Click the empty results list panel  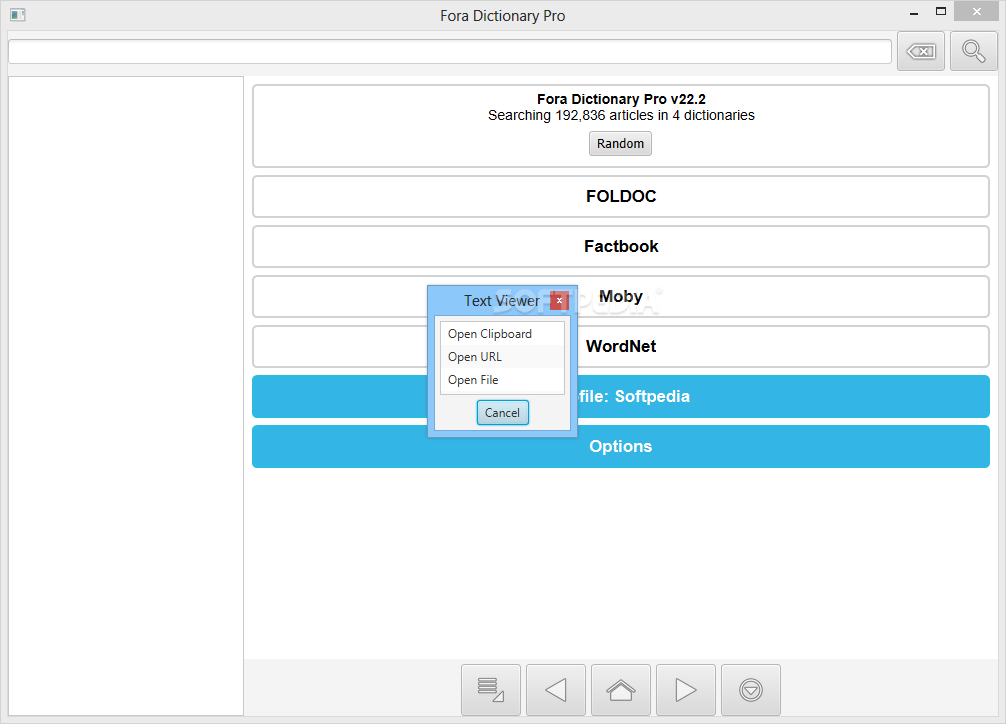[126, 396]
